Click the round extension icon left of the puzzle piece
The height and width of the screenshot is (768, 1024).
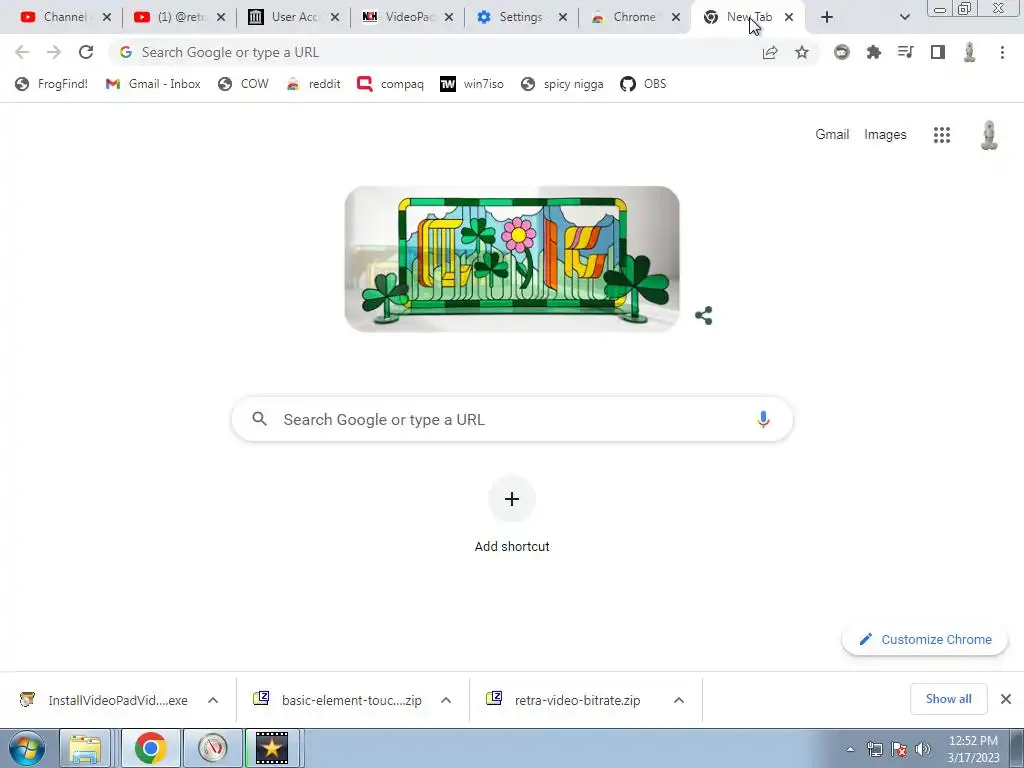pos(842,52)
